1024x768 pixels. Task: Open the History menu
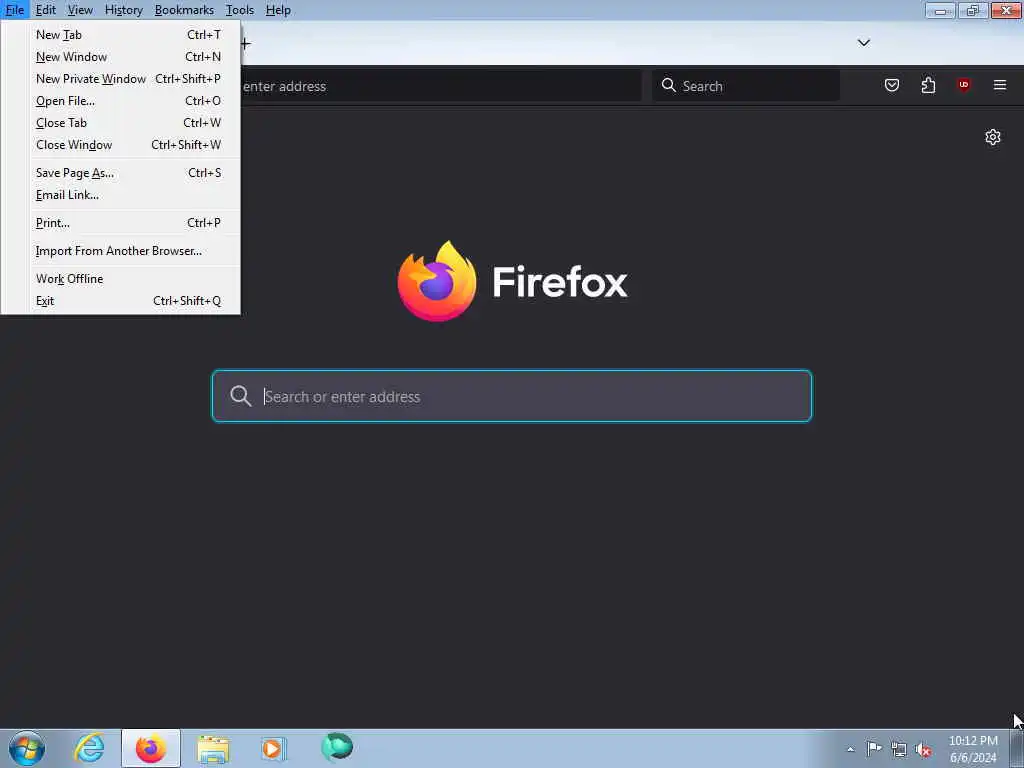(123, 10)
